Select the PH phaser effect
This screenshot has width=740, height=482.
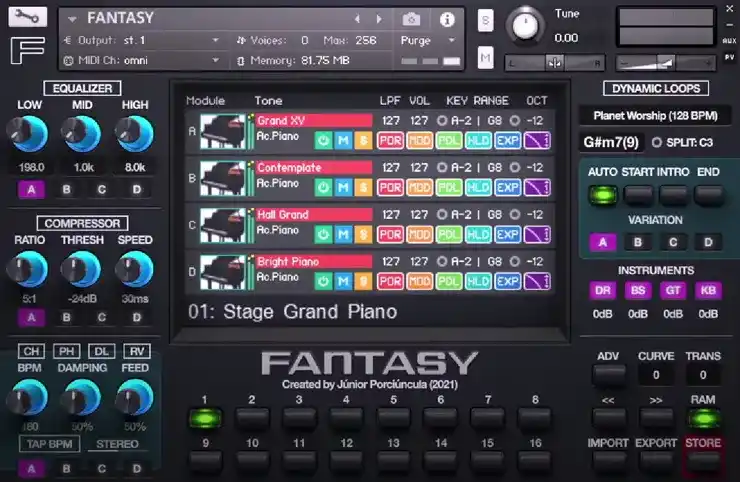[67, 351]
